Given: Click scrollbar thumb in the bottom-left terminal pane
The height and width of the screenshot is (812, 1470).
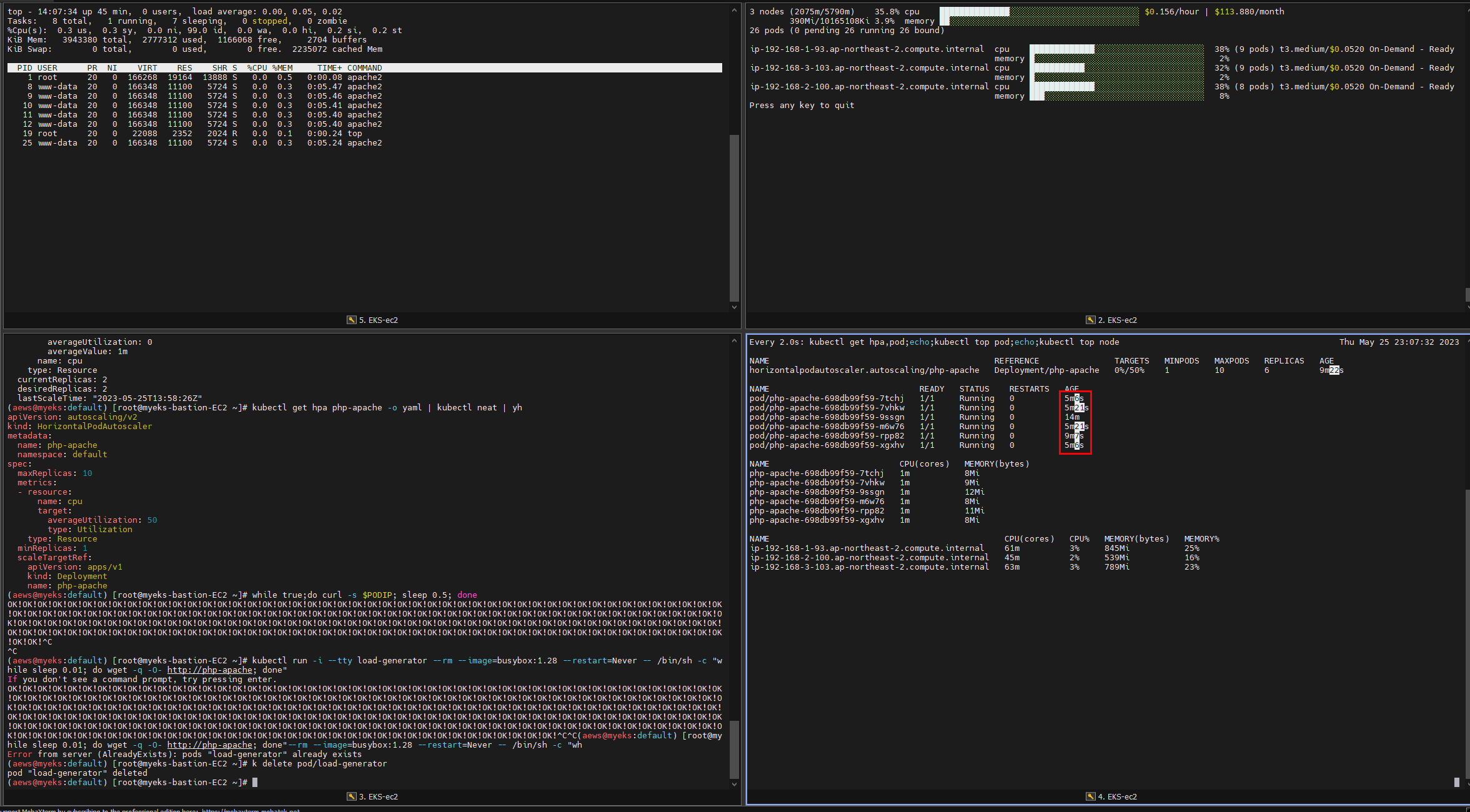Looking at the screenshot, I should pyautogui.click(x=734, y=750).
